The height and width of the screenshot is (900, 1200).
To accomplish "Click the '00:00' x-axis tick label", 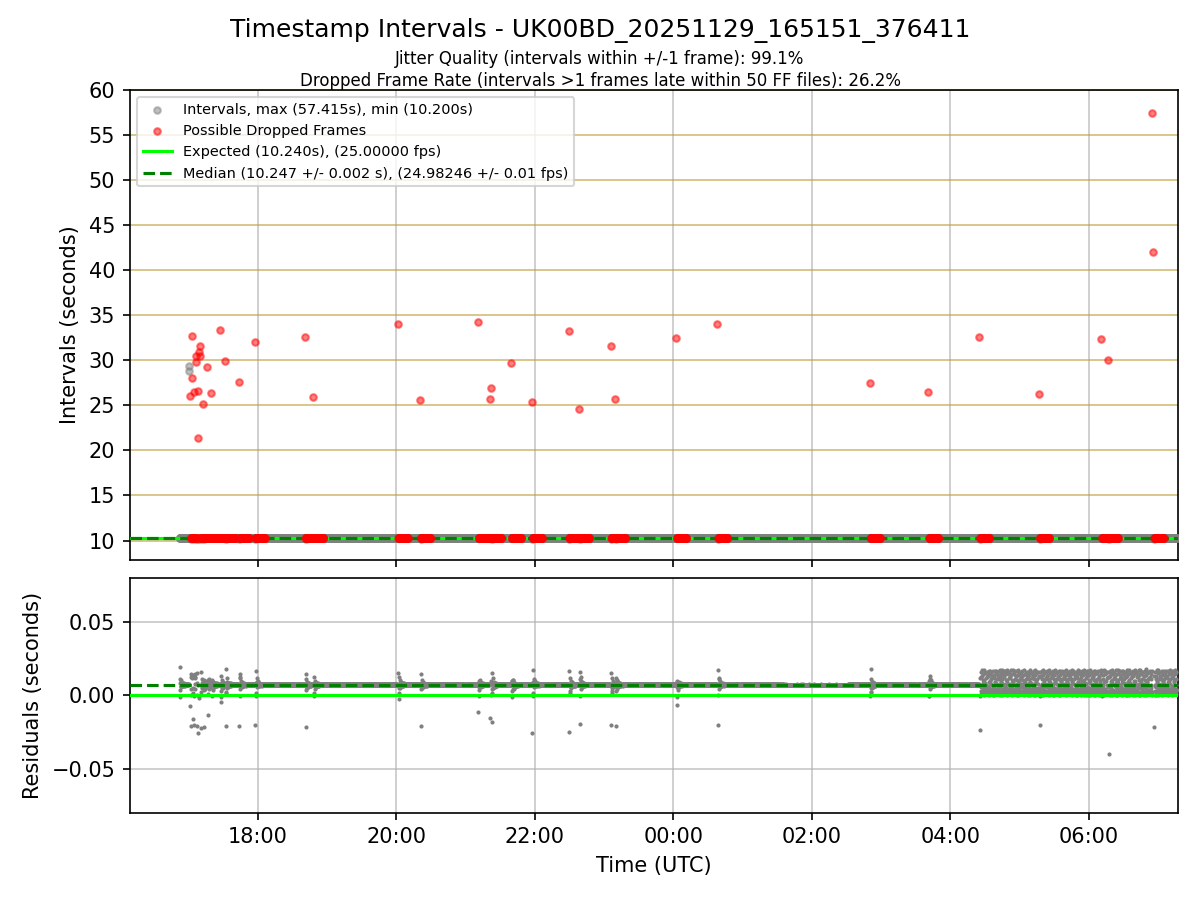I will pos(673,834).
